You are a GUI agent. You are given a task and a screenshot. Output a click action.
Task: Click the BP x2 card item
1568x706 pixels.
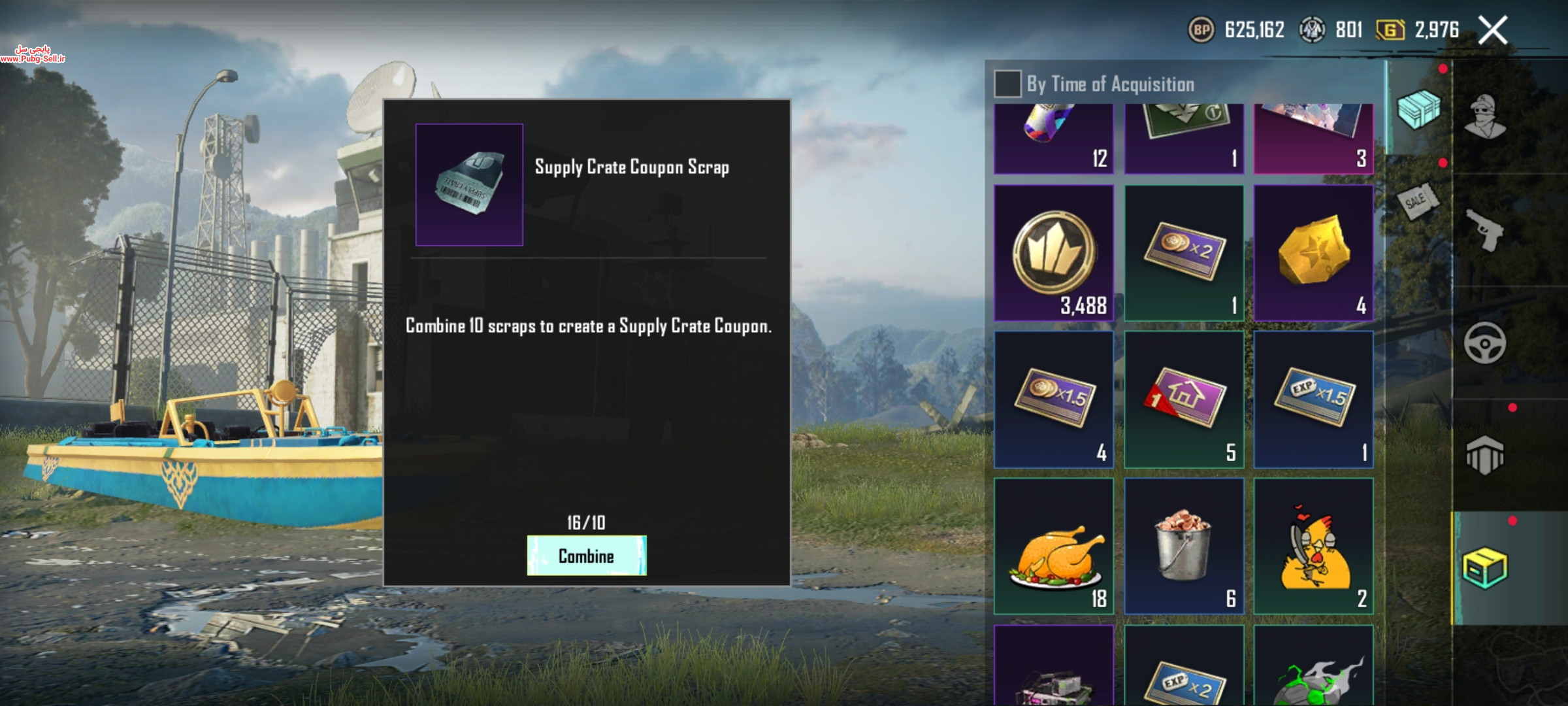(1184, 253)
